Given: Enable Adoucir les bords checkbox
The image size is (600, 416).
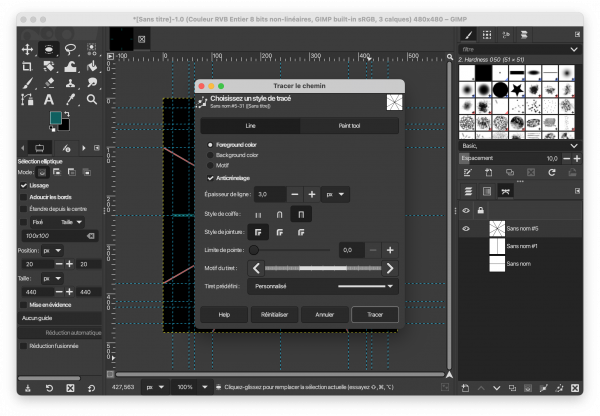Looking at the screenshot, I should pyautogui.click(x=24, y=197).
